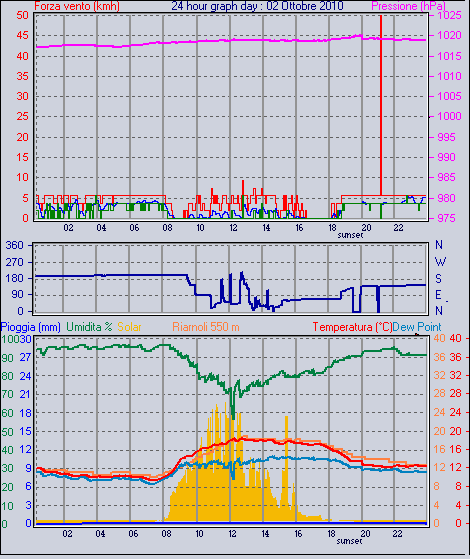Click the 'Temperatura (°C)' legend label
Image resolution: width=470 pixels, height=559 pixels.
[352, 327]
